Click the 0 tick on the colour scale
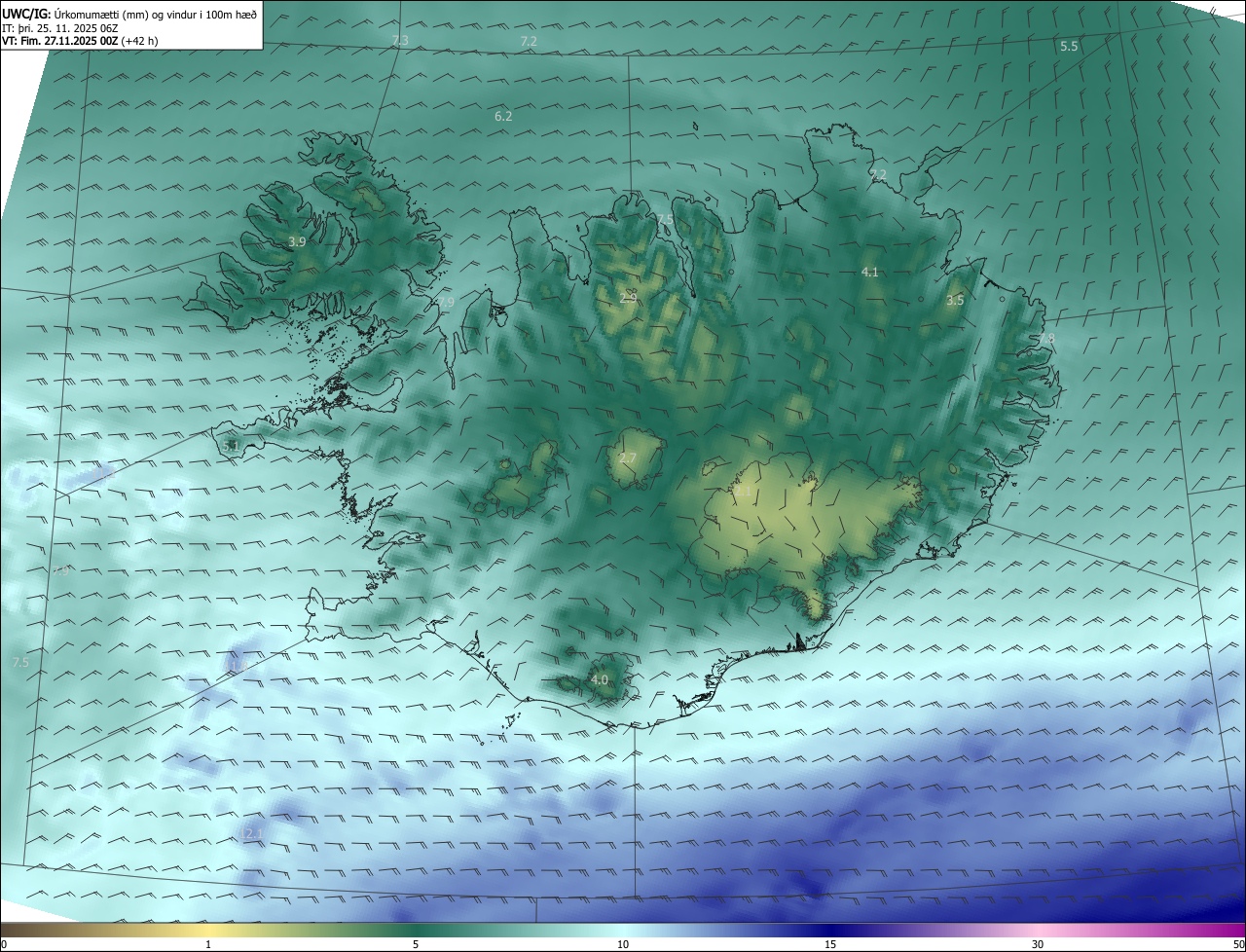This screenshot has height=952, width=1246. 4,944
